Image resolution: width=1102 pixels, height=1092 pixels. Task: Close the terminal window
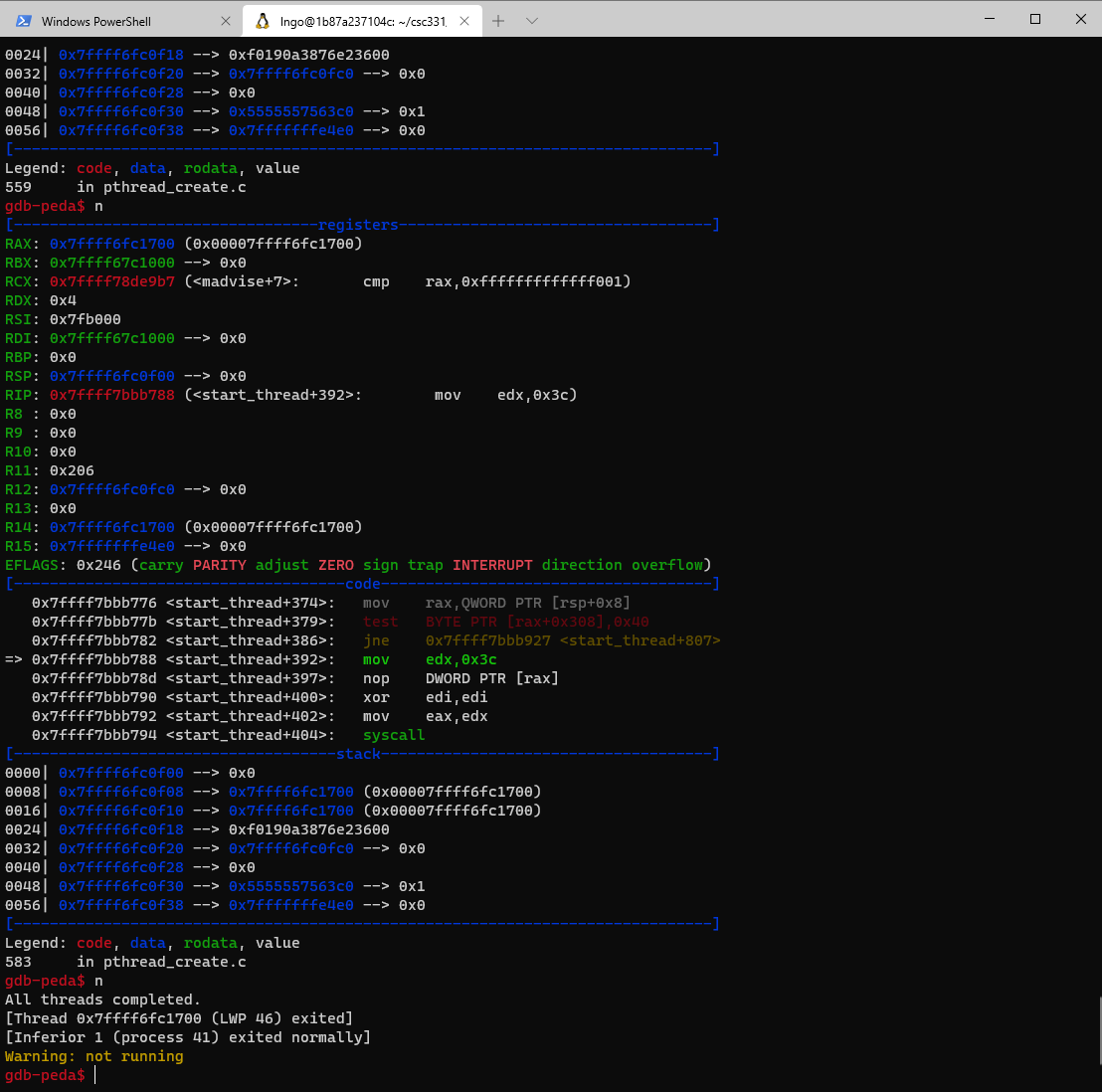pyautogui.click(x=1081, y=19)
